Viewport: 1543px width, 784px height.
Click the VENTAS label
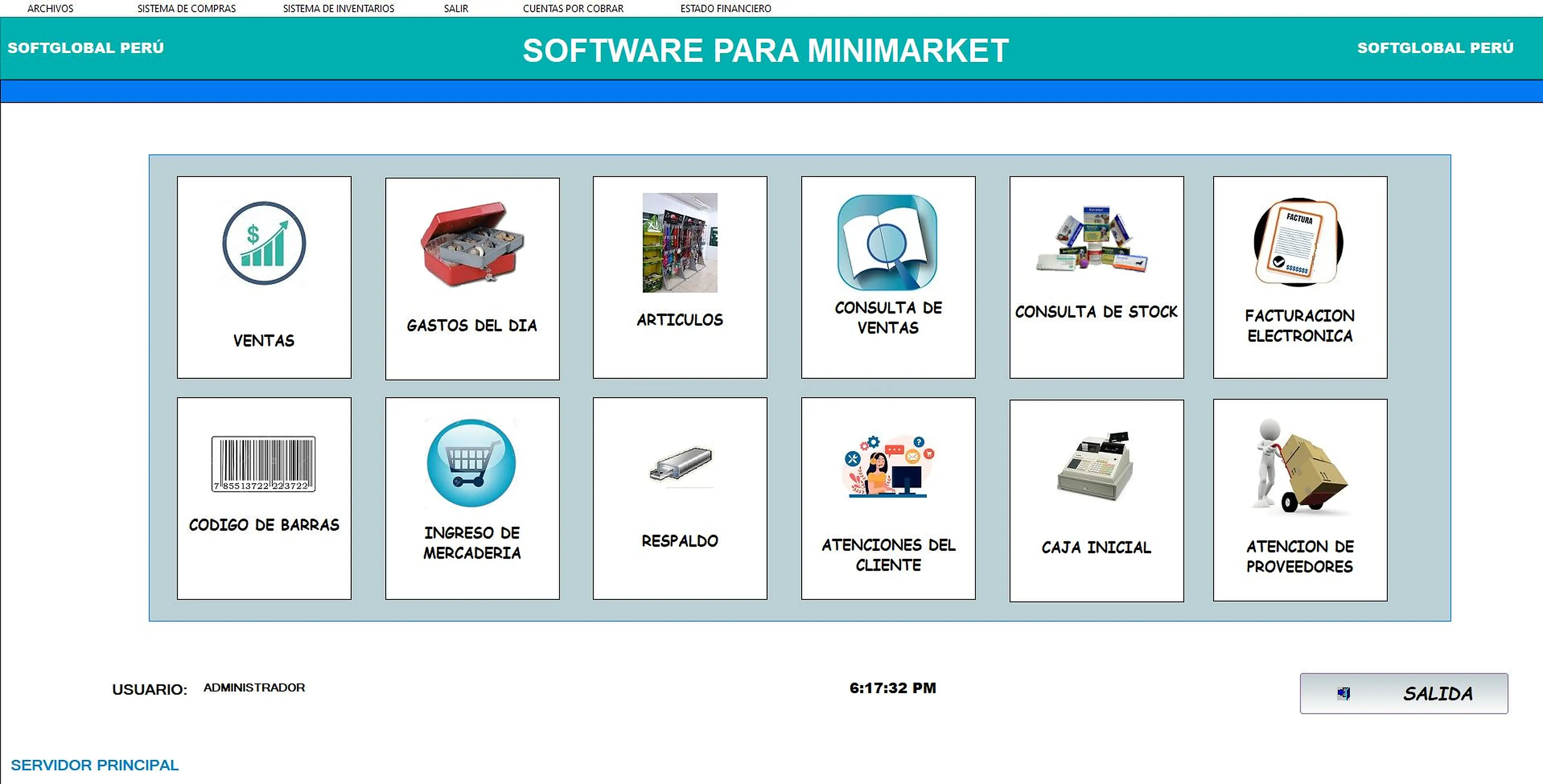264,341
